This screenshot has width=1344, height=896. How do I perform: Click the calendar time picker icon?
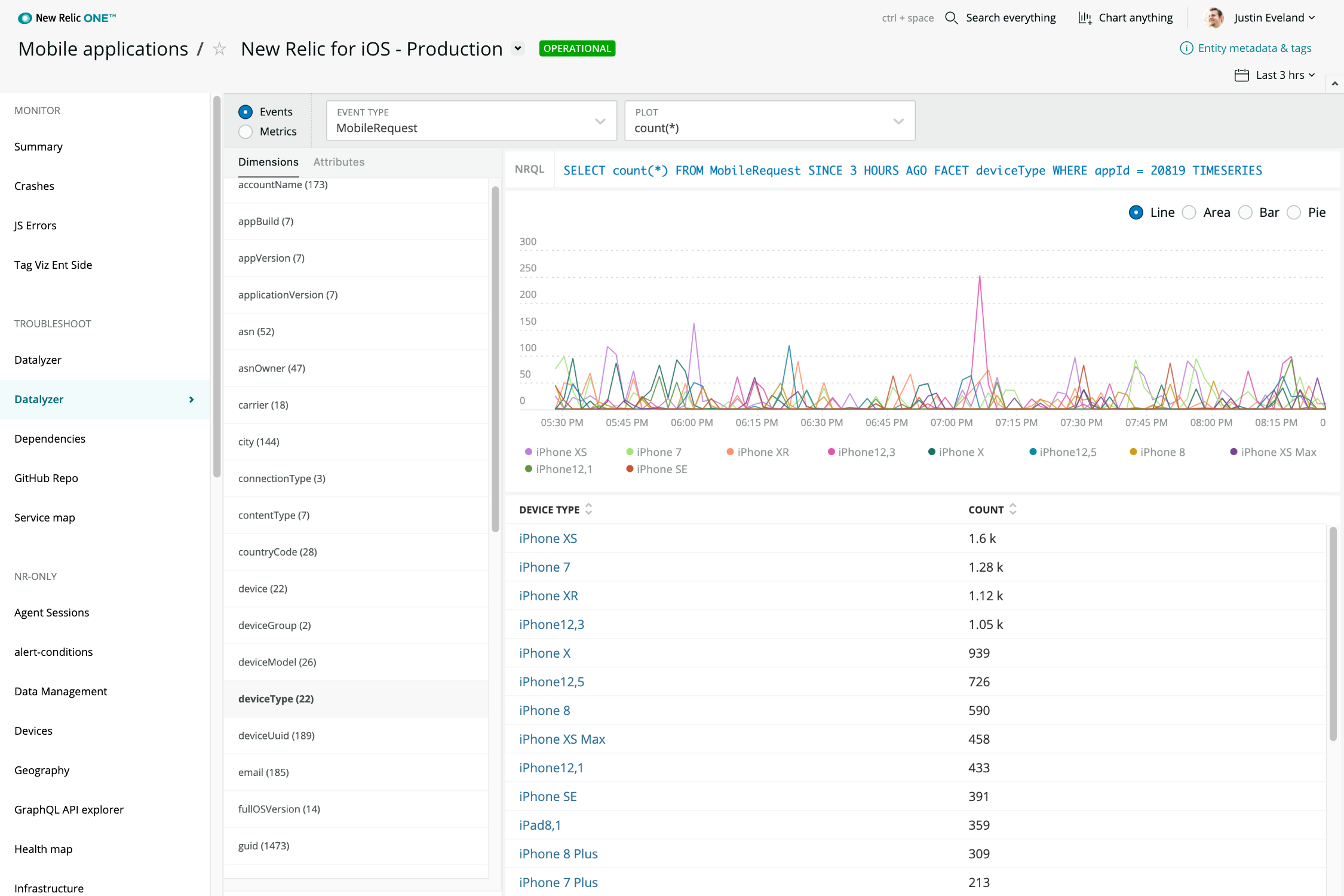[1242, 75]
